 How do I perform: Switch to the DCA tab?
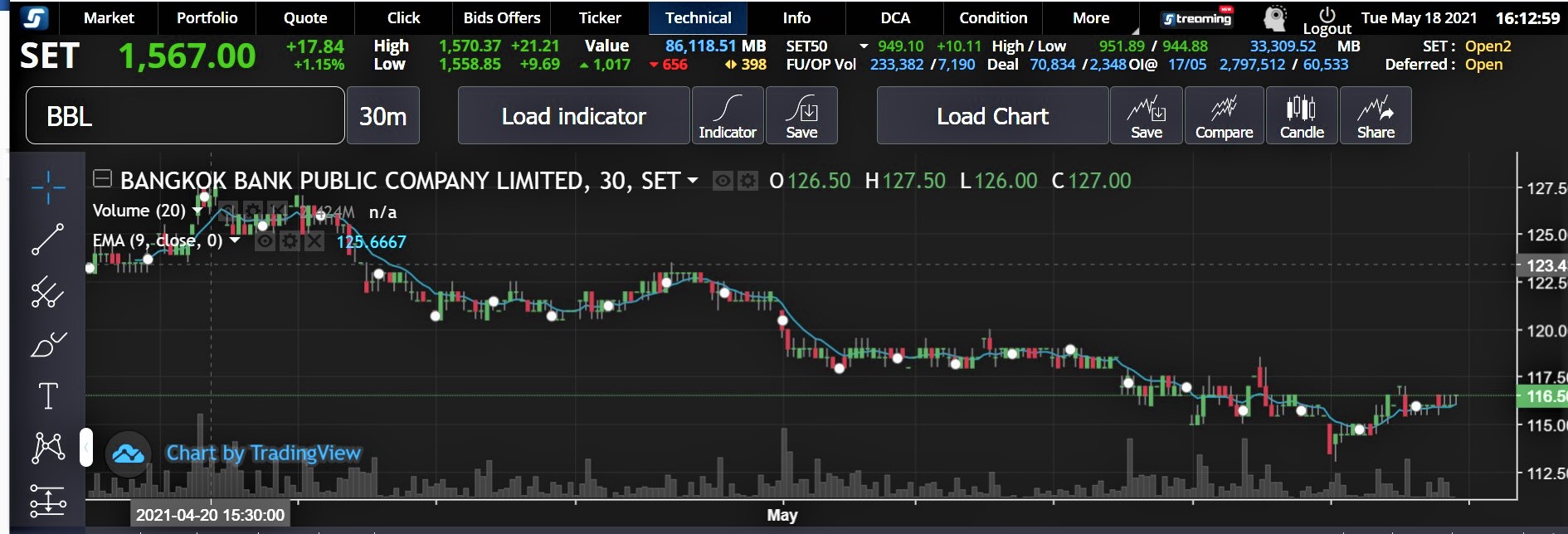(x=895, y=17)
